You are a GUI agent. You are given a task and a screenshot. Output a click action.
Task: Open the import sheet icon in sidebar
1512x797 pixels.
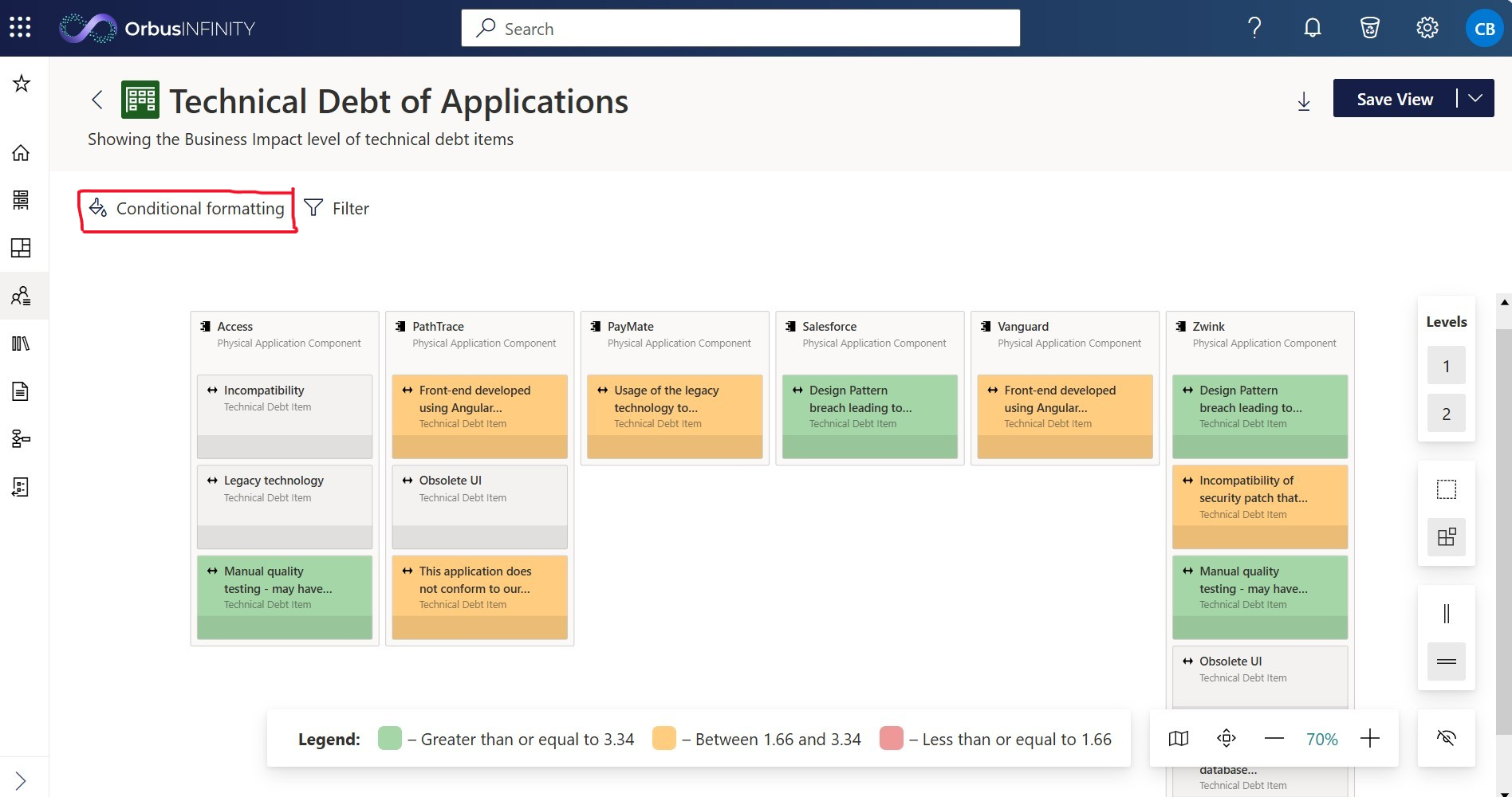coord(22,487)
